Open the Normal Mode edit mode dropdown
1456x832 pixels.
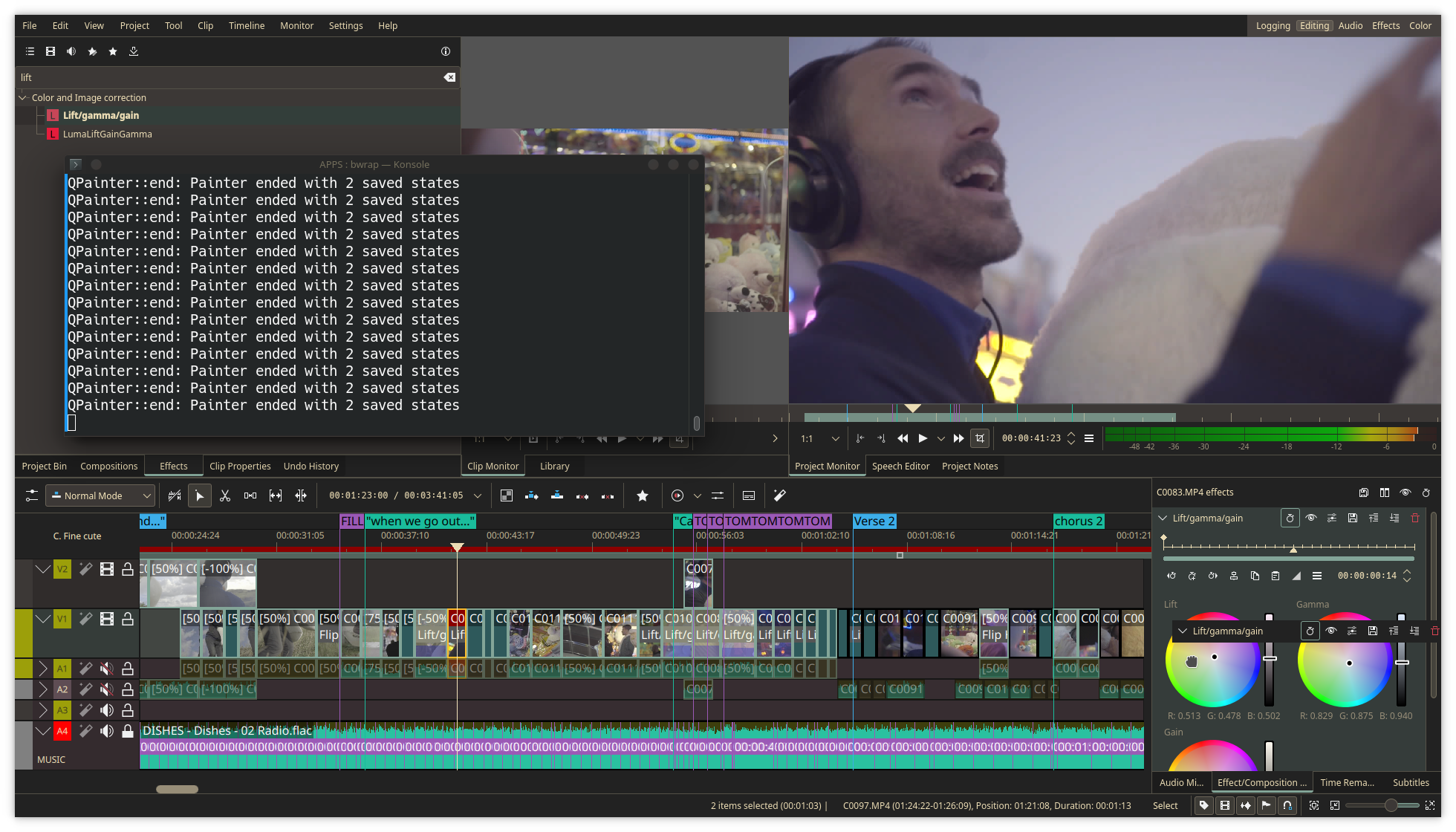100,495
